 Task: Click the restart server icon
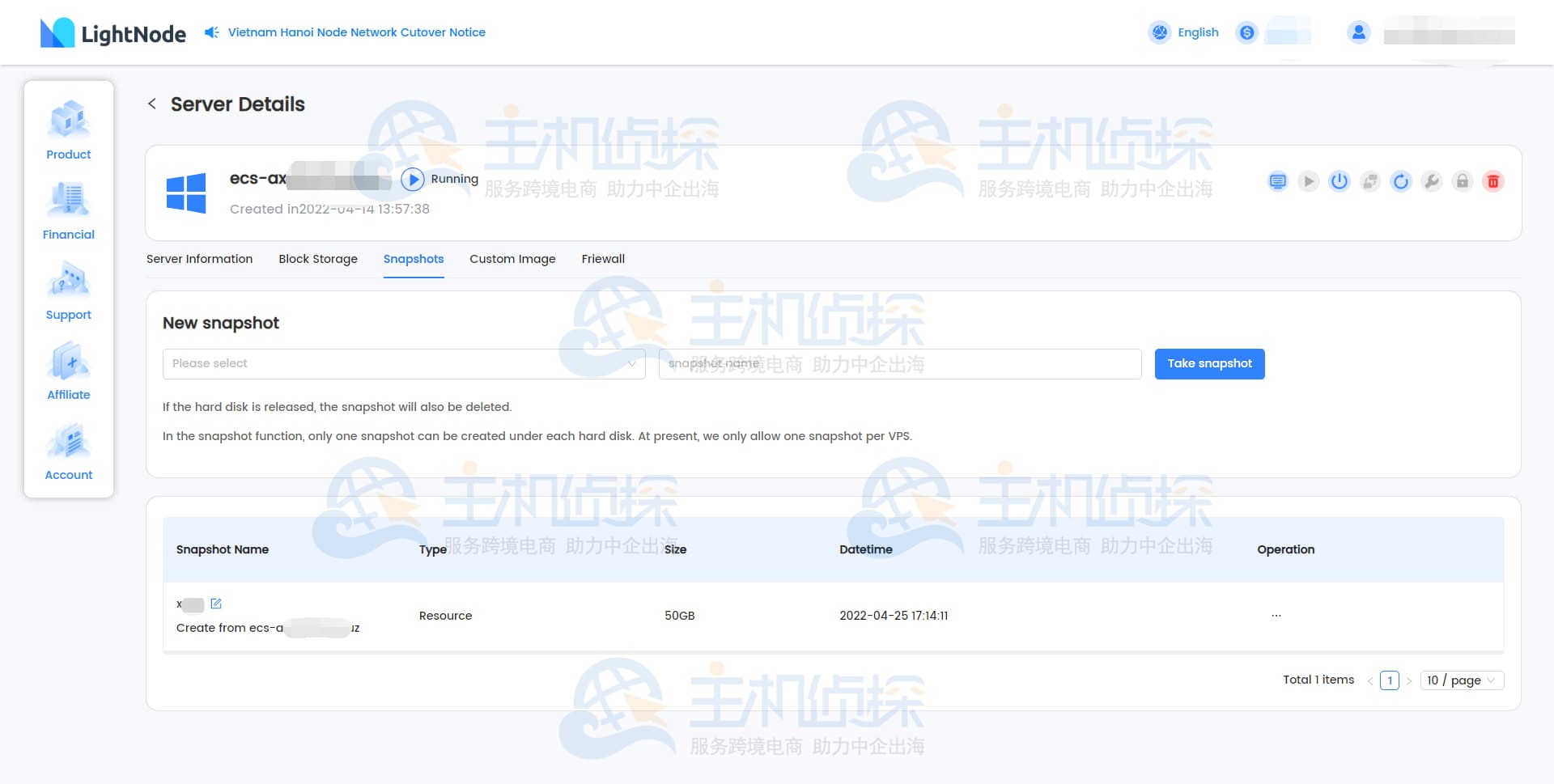coord(1401,181)
